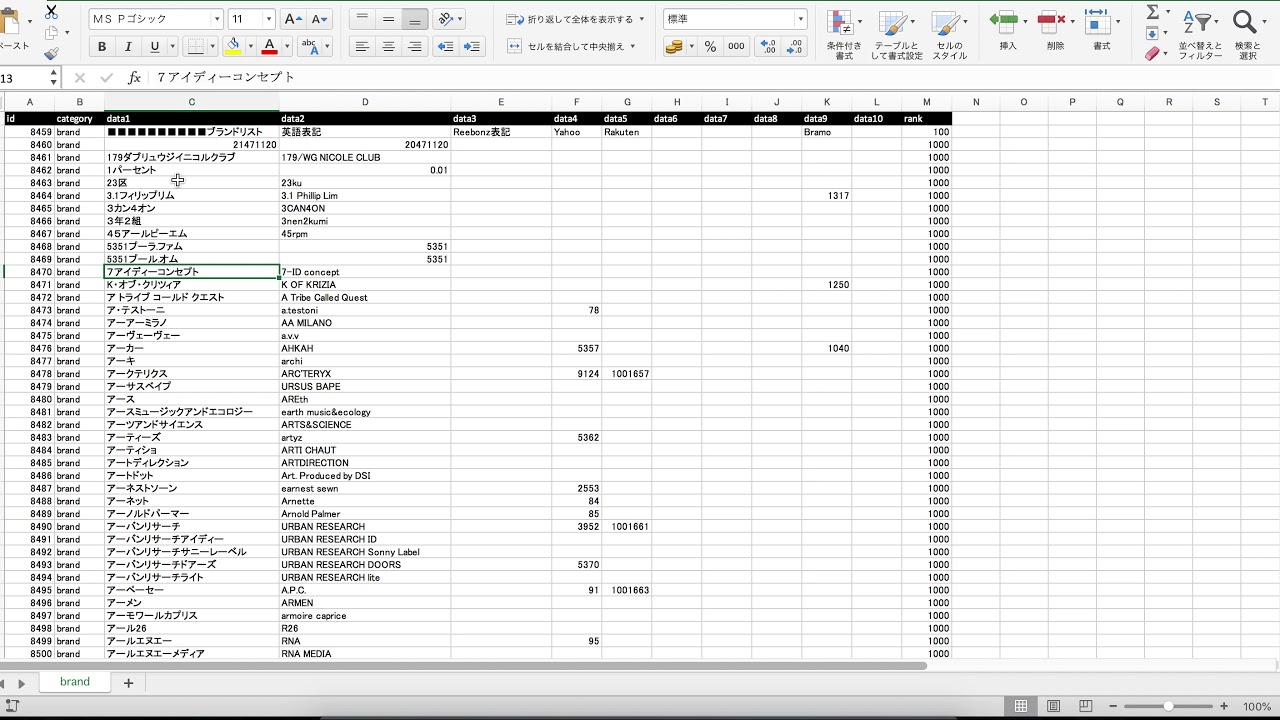Image resolution: width=1280 pixels, height=720 pixels.
Task: Center text horizontally
Action: click(x=388, y=47)
